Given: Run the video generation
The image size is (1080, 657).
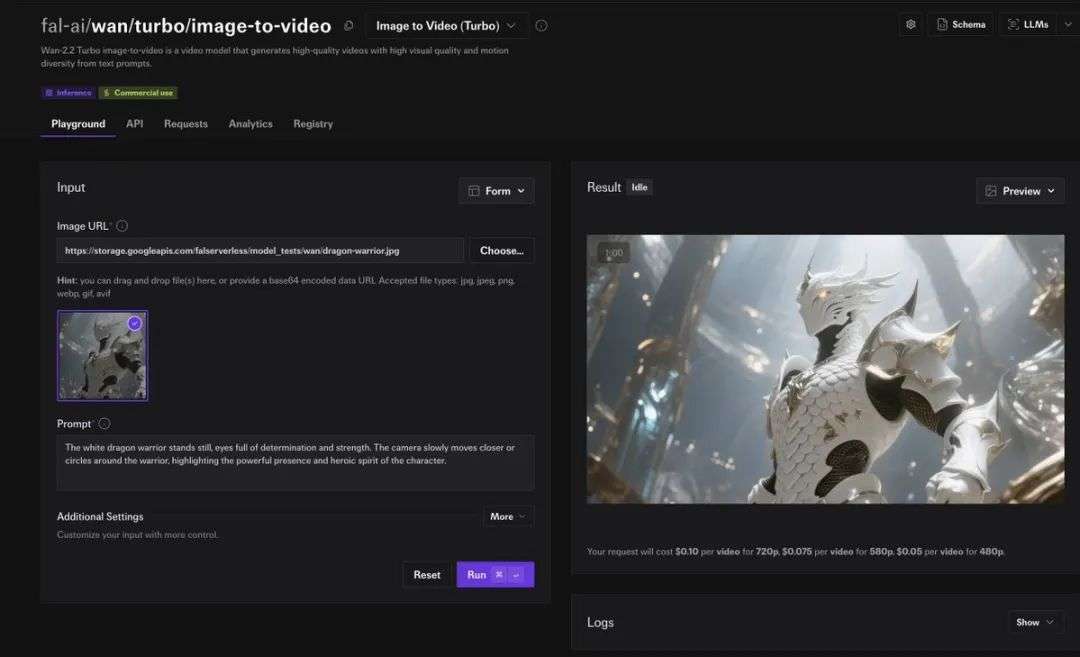Looking at the screenshot, I should click(x=495, y=574).
